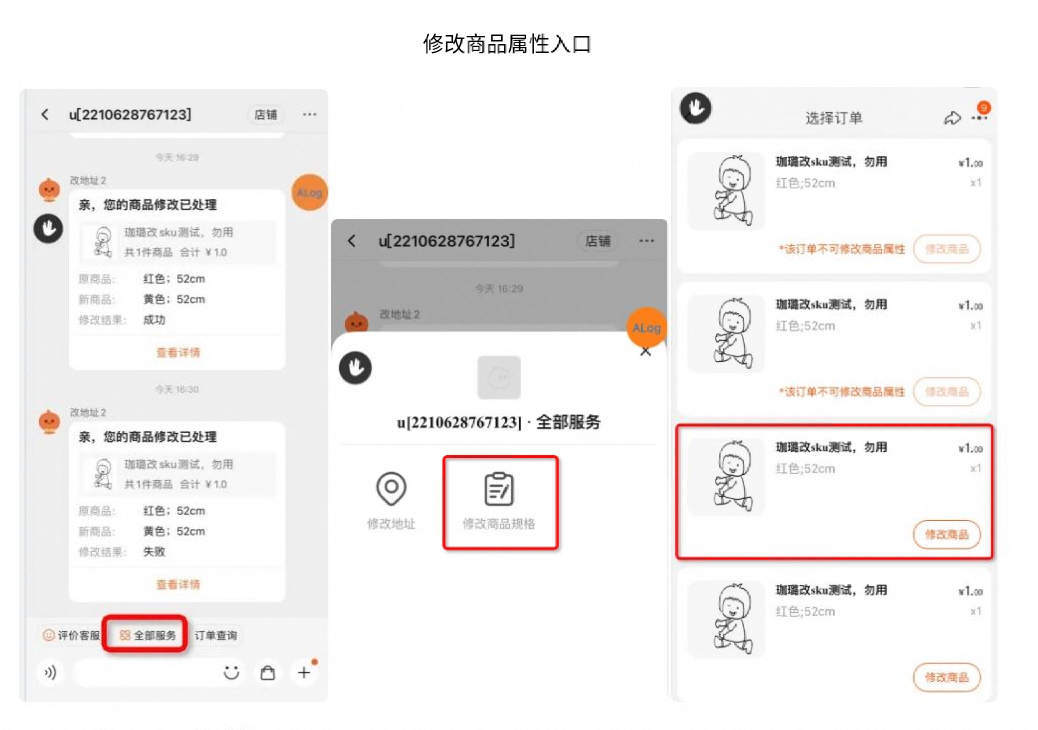Tap the active 修改商品 button on the third order
1038x730 pixels.
pyautogui.click(x=945, y=535)
